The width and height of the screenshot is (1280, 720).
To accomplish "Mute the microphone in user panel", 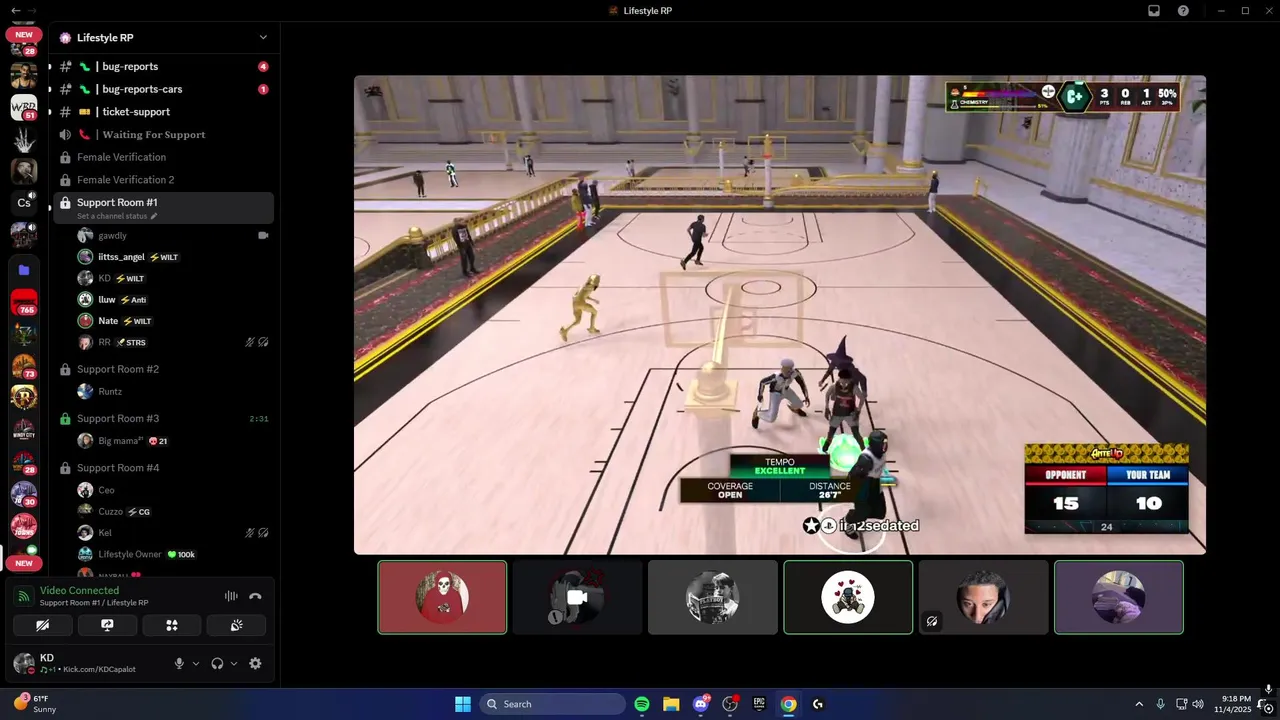I will click(x=180, y=663).
